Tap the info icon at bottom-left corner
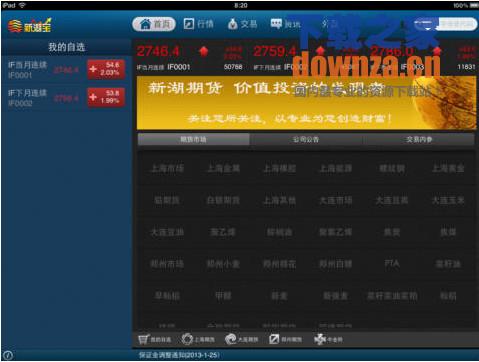This screenshot has height=362, width=479. click(8, 355)
